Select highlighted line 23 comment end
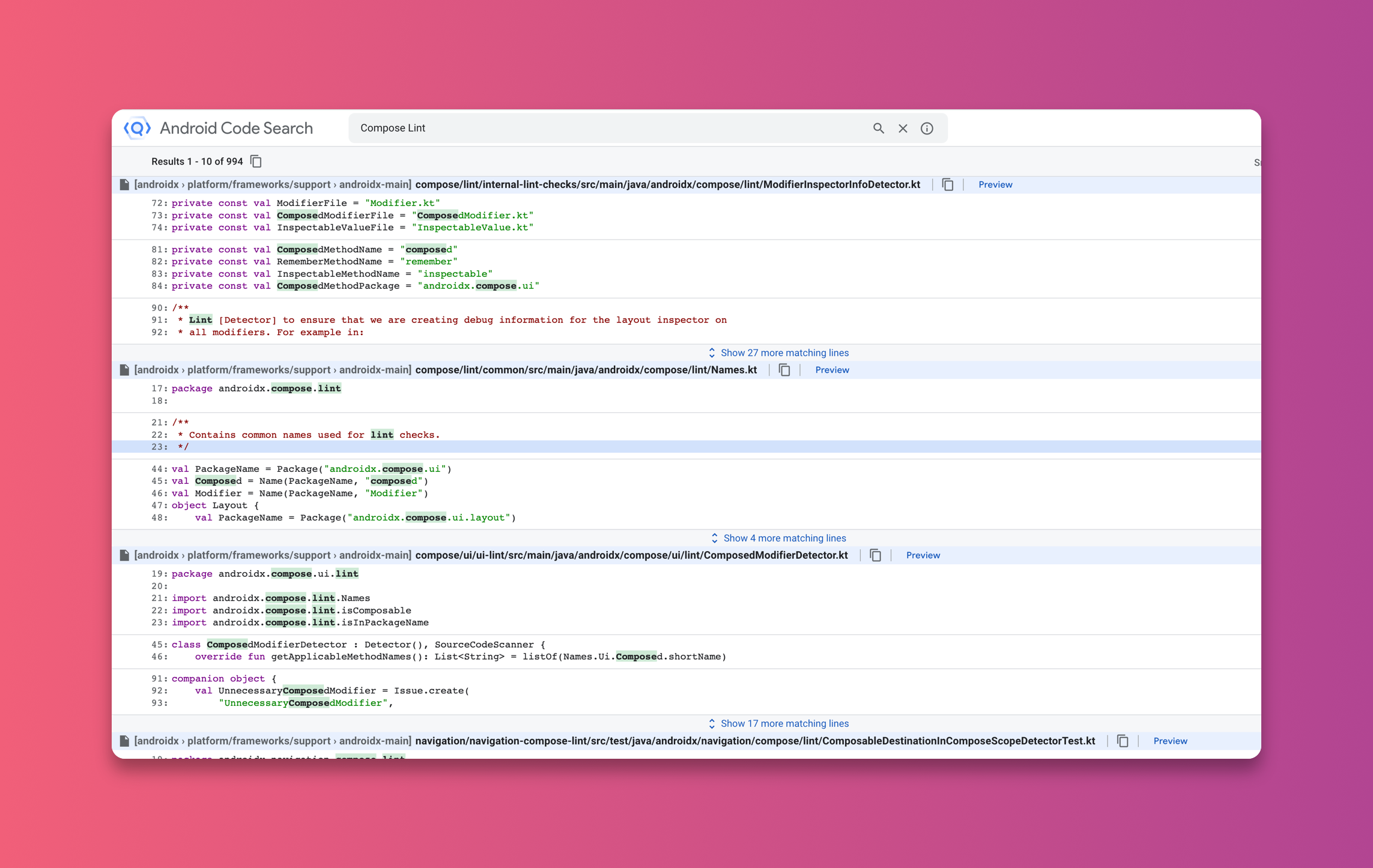 686,447
